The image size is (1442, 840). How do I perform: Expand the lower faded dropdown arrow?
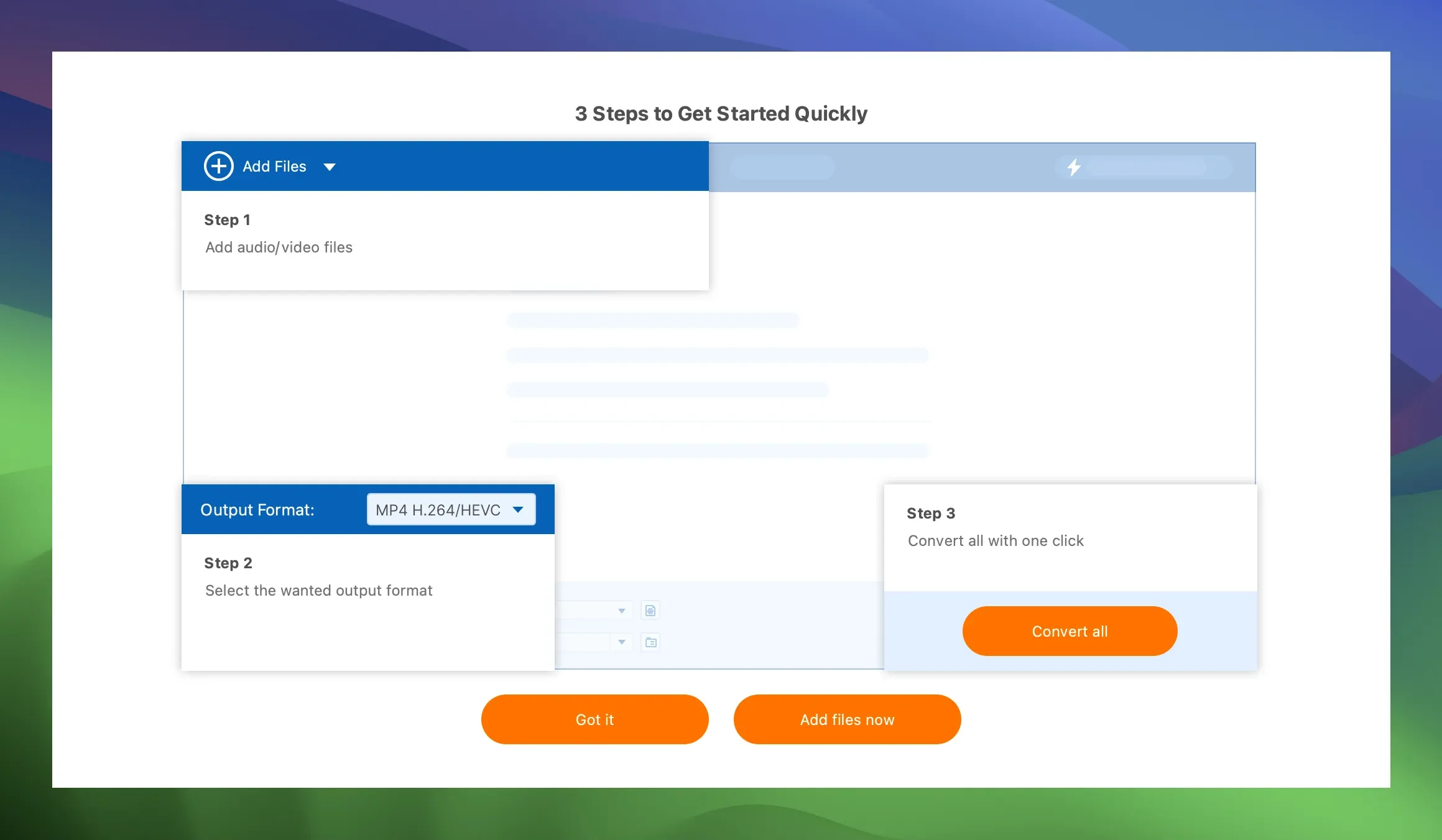click(621, 642)
